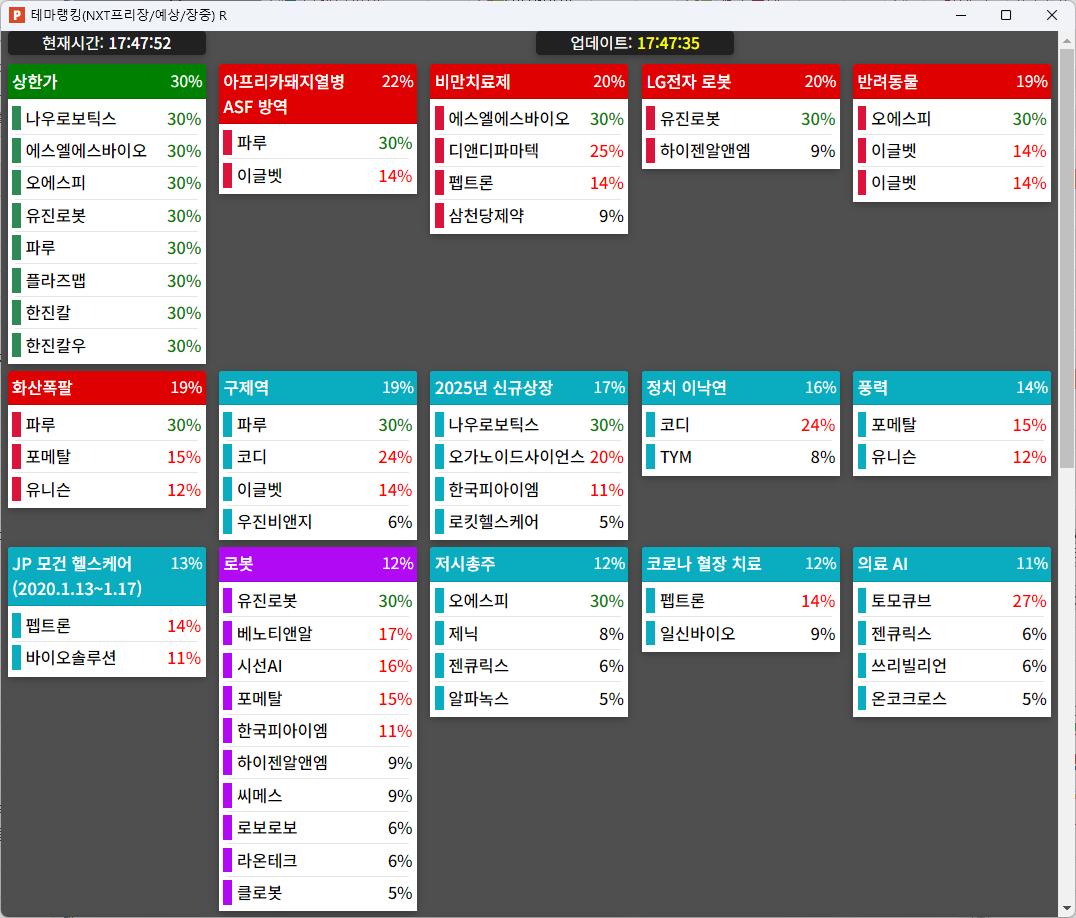
Task: Click 오에스피 in the 반려동물 card
Action: 952,119
